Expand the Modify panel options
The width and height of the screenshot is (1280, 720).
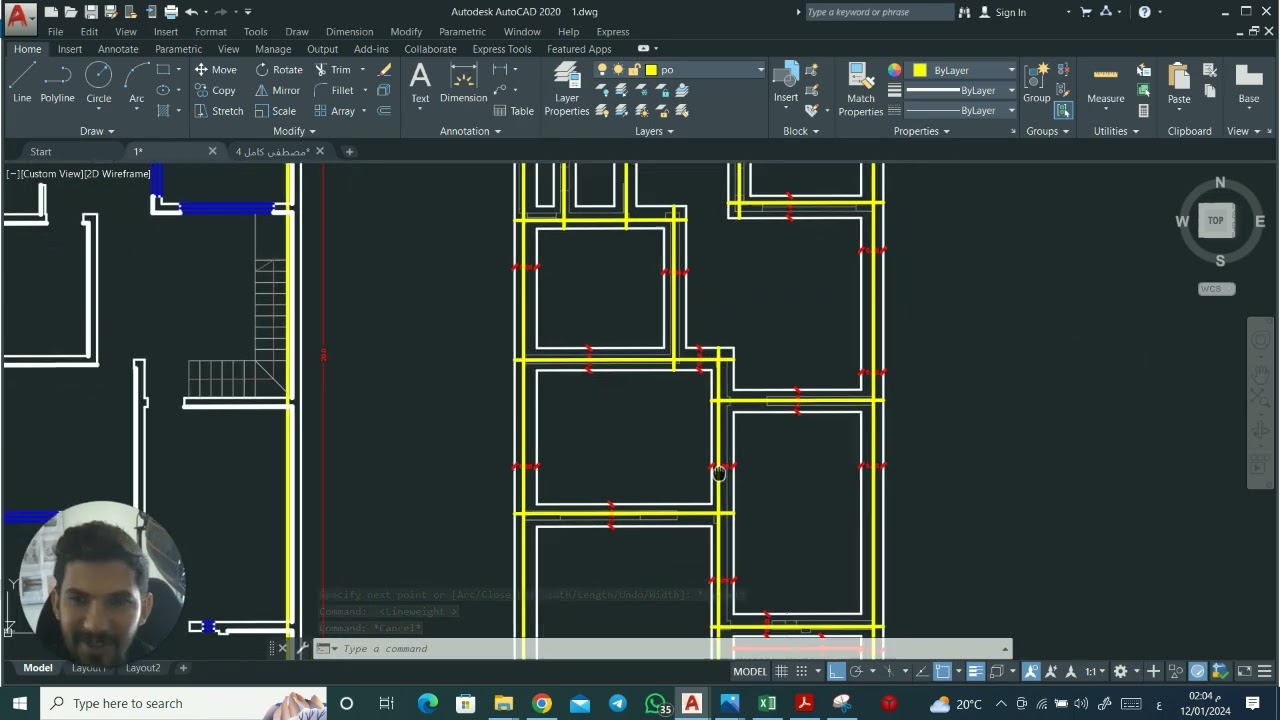pyautogui.click(x=294, y=131)
